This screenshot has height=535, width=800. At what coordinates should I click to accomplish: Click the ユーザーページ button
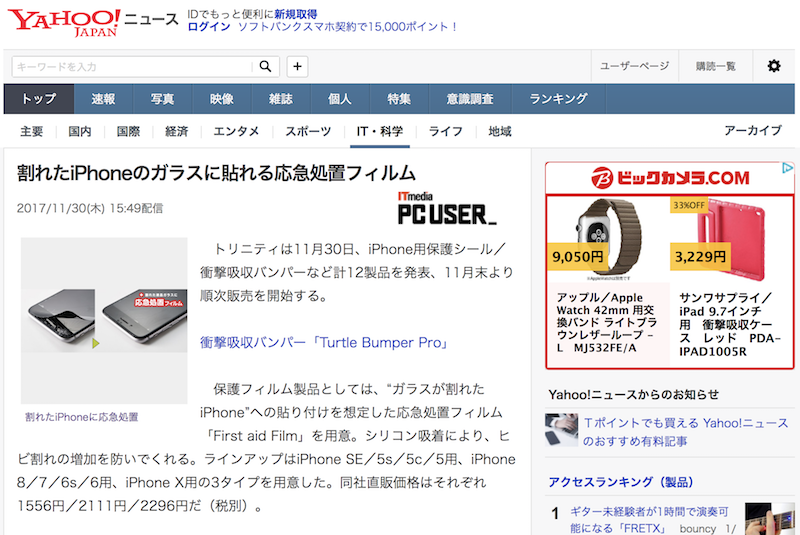[634, 66]
